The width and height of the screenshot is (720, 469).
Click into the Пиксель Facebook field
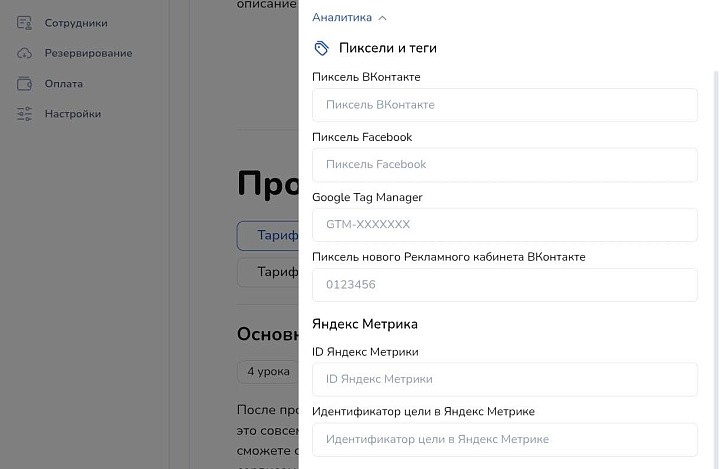click(x=504, y=165)
